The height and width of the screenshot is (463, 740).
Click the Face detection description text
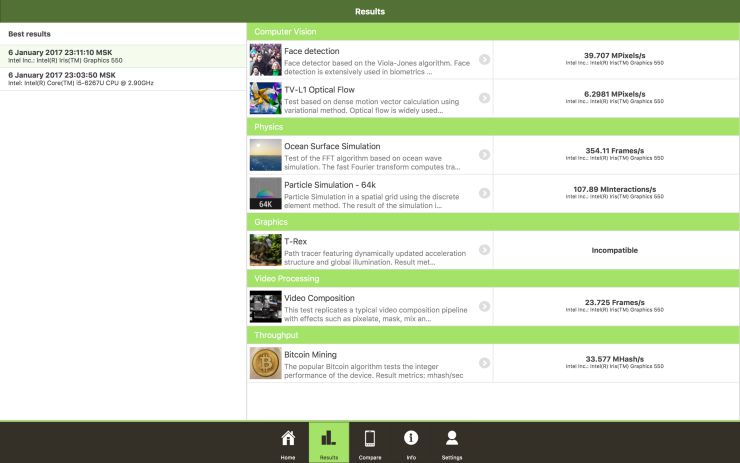click(377, 67)
